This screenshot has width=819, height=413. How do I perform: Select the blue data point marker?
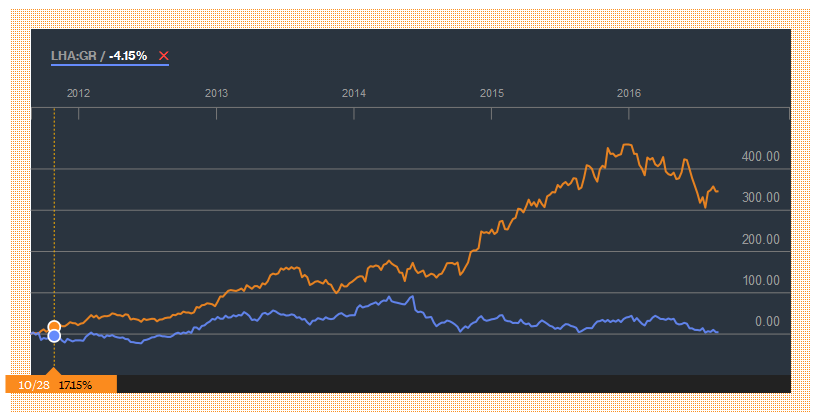pos(54,336)
